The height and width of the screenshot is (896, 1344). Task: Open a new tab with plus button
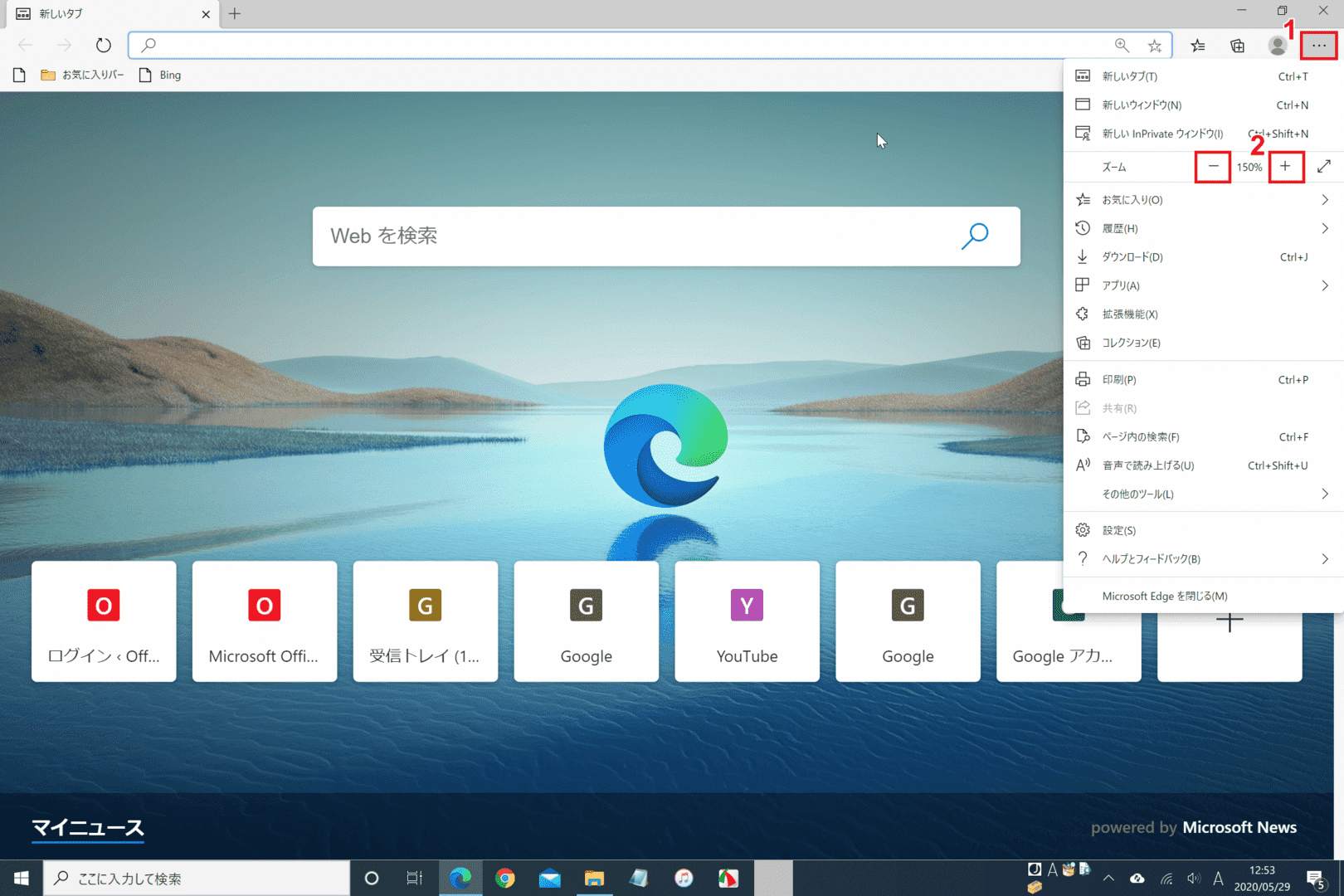click(x=235, y=13)
